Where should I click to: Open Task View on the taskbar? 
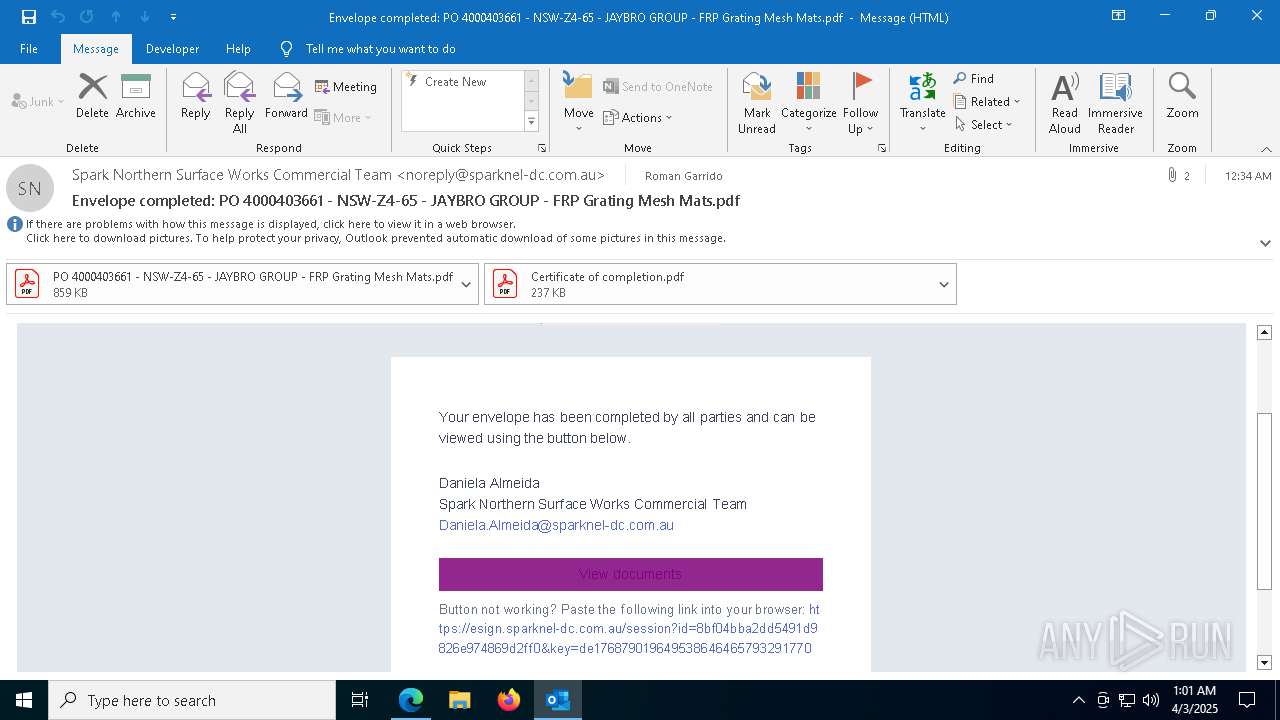pyautogui.click(x=360, y=700)
